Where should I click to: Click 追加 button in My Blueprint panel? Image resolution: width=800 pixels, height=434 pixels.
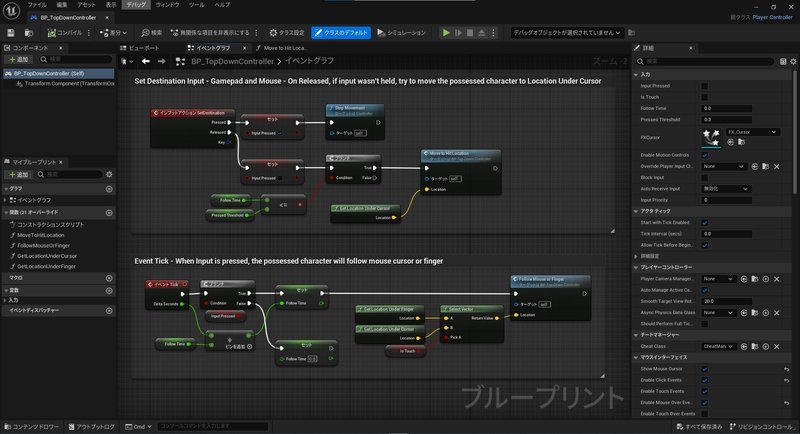tap(19, 174)
